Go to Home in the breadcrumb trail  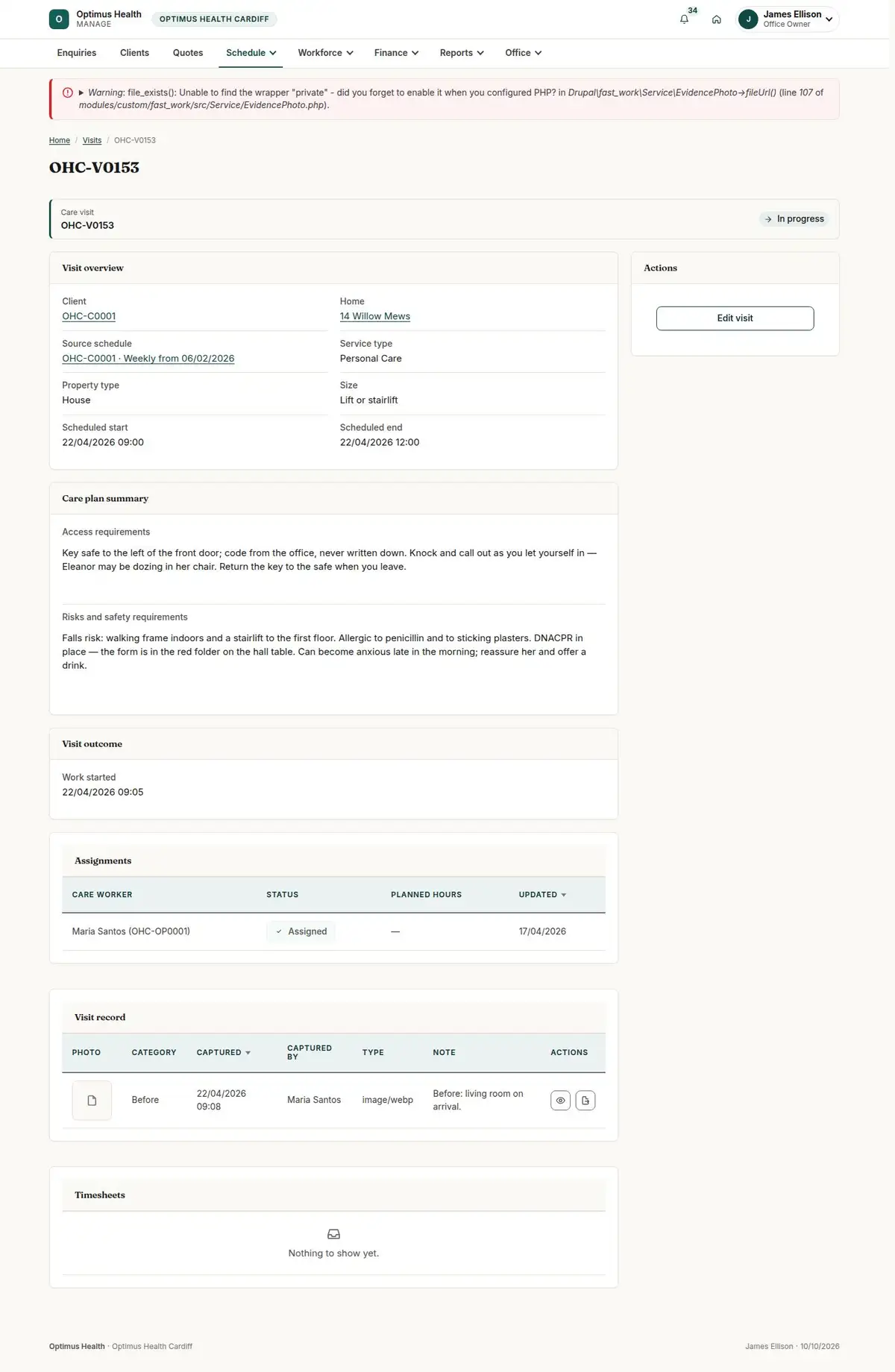coord(60,140)
